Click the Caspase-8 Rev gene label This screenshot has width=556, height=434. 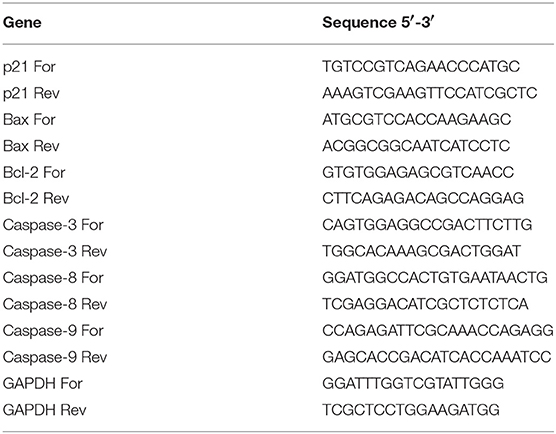click(55, 304)
